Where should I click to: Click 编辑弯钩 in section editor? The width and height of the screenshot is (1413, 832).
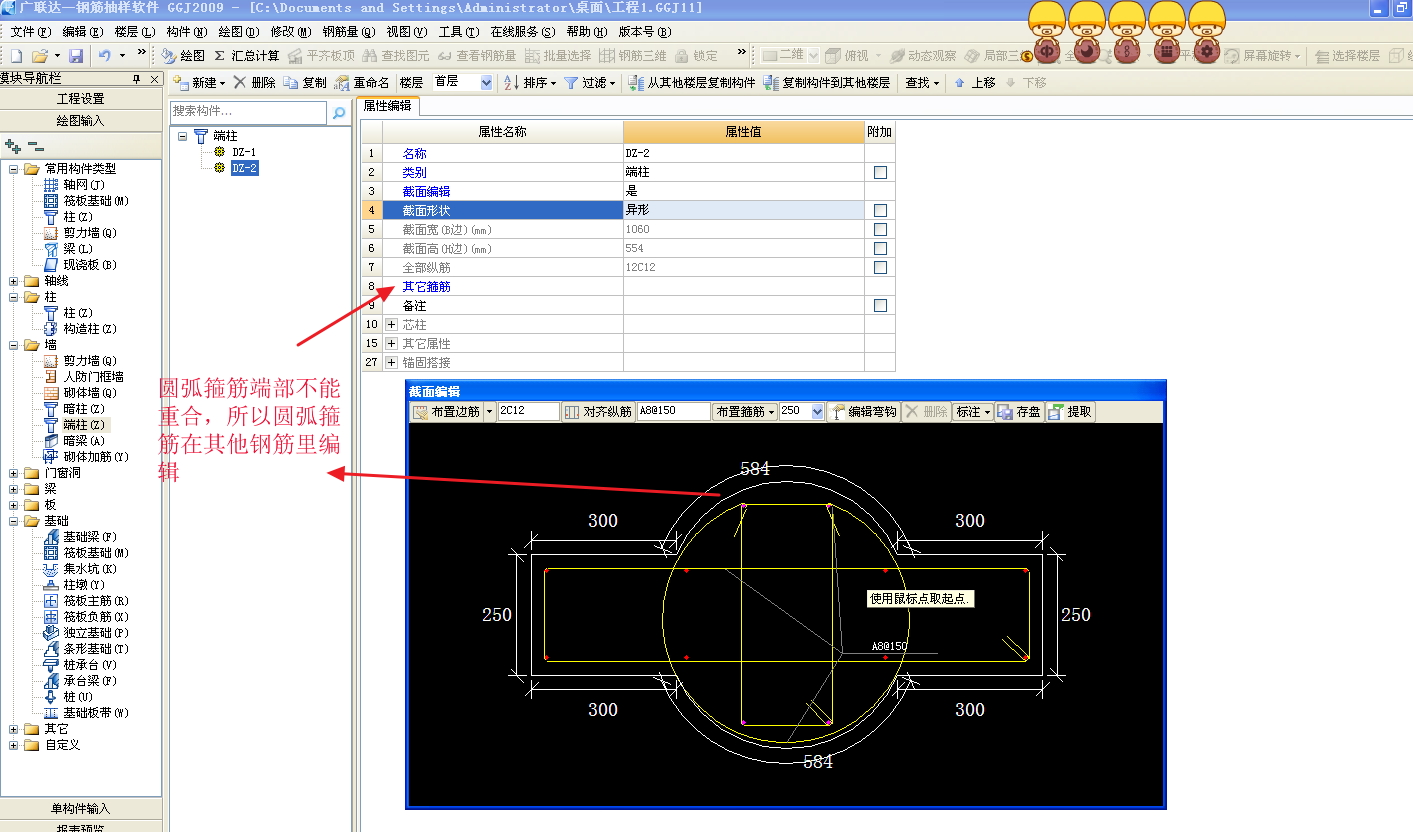tap(864, 411)
